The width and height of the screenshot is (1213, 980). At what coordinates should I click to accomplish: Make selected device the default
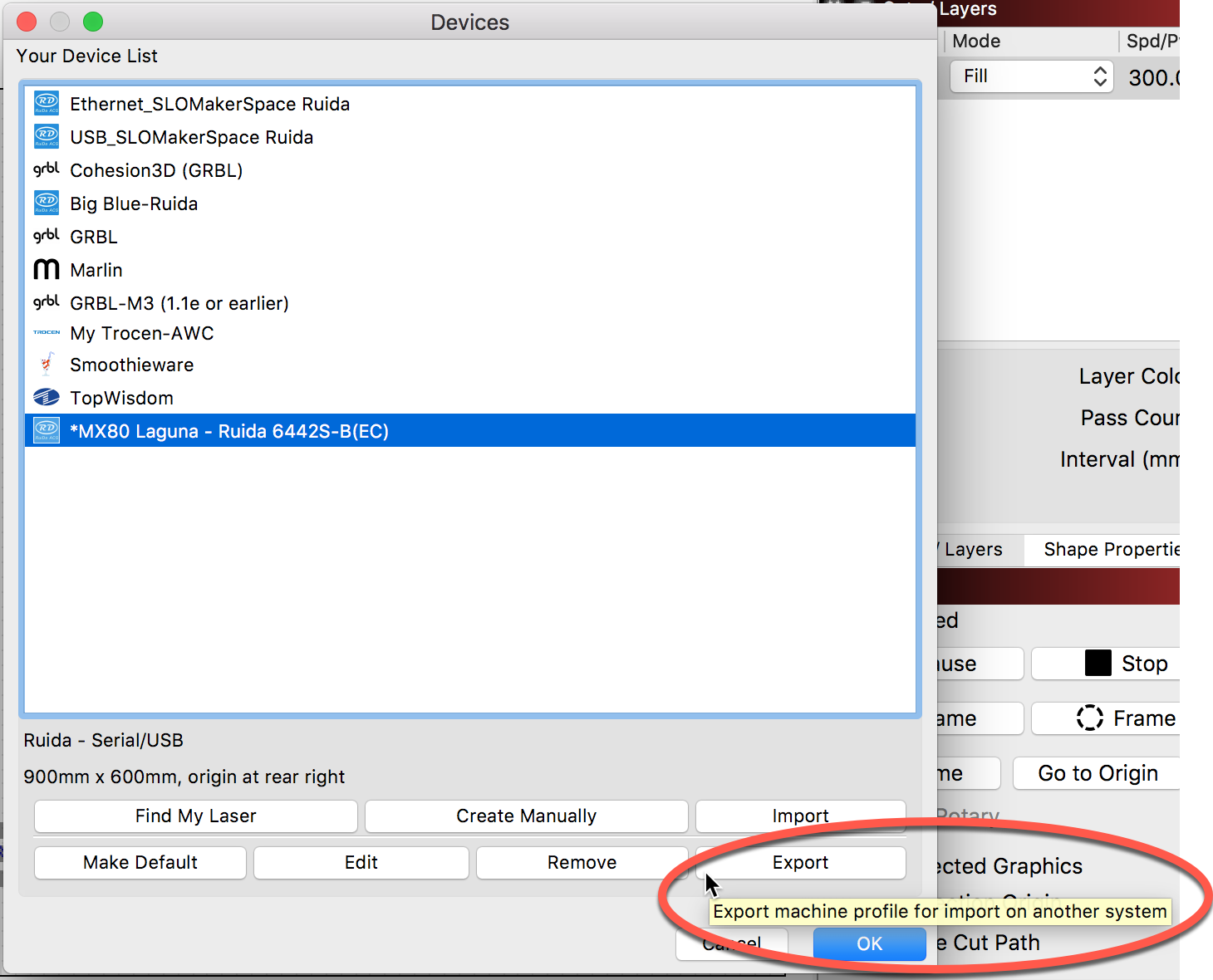tap(140, 862)
